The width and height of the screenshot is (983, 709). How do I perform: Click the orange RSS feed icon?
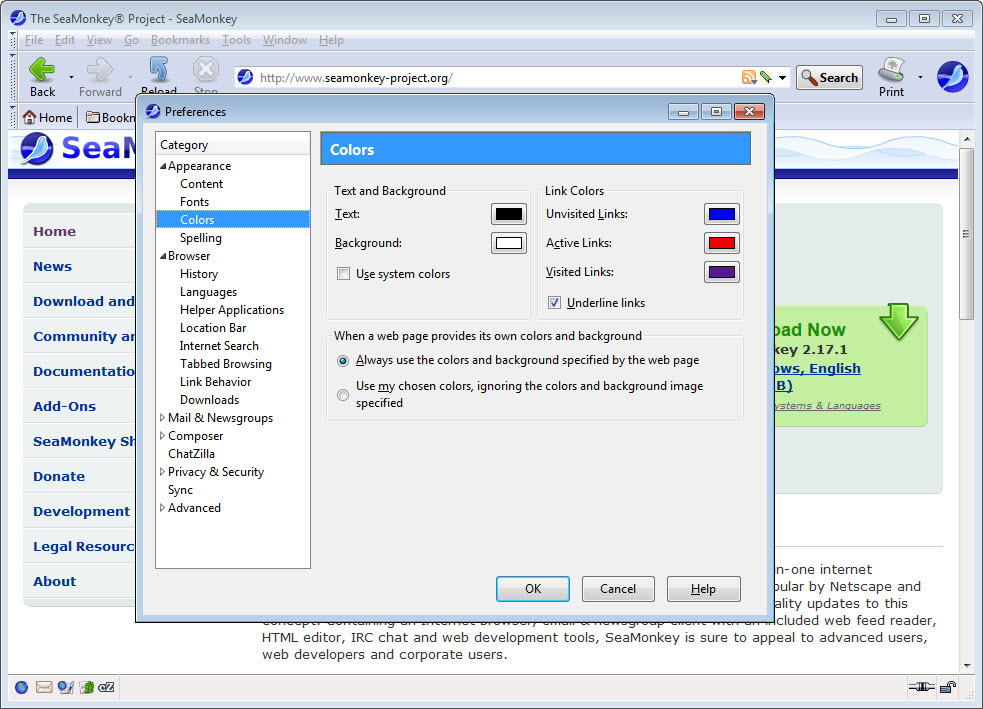click(x=749, y=77)
